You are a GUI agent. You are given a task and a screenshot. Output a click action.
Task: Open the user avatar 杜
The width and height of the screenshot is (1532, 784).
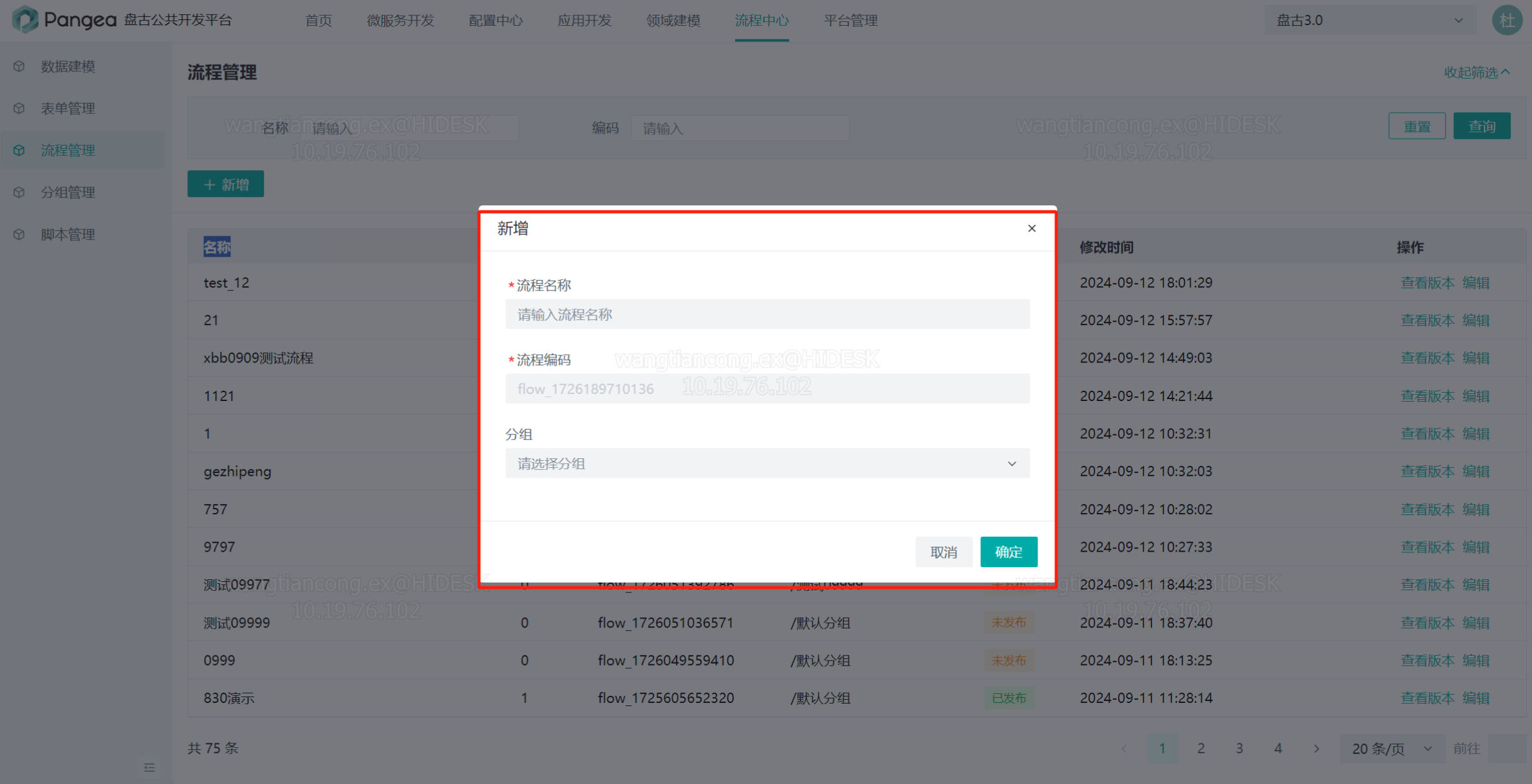point(1507,20)
